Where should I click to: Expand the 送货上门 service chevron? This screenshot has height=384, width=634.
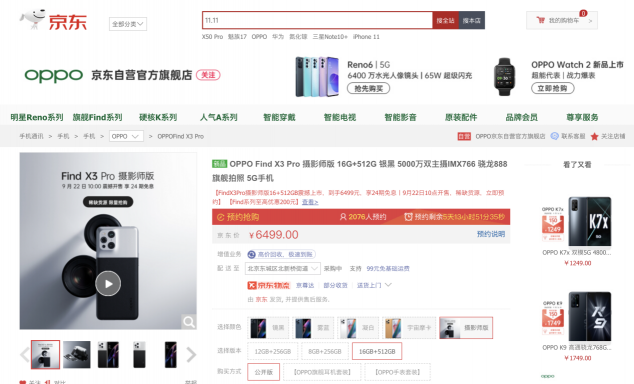(388, 285)
